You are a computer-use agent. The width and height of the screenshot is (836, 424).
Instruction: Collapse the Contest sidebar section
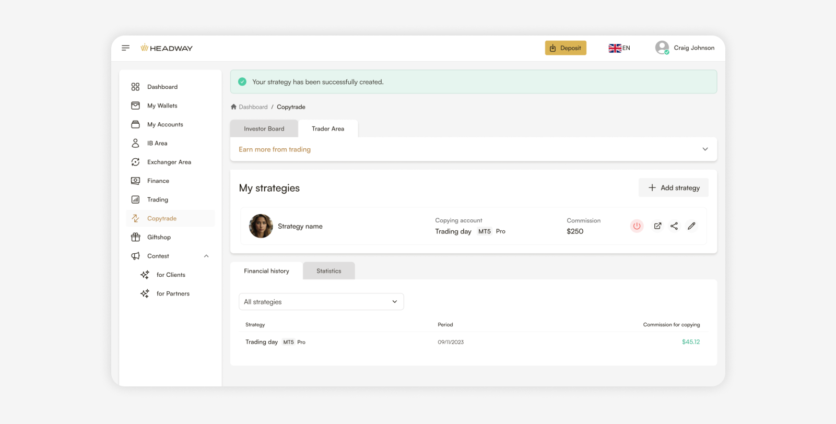[206, 256]
